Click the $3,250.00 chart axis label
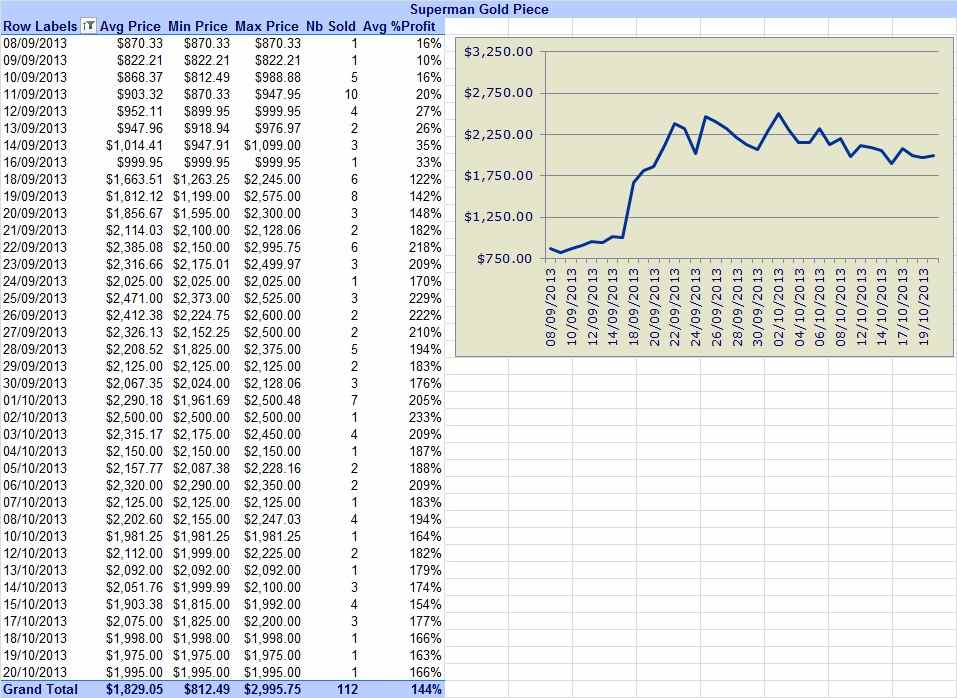The image size is (957, 698). [x=498, y=52]
